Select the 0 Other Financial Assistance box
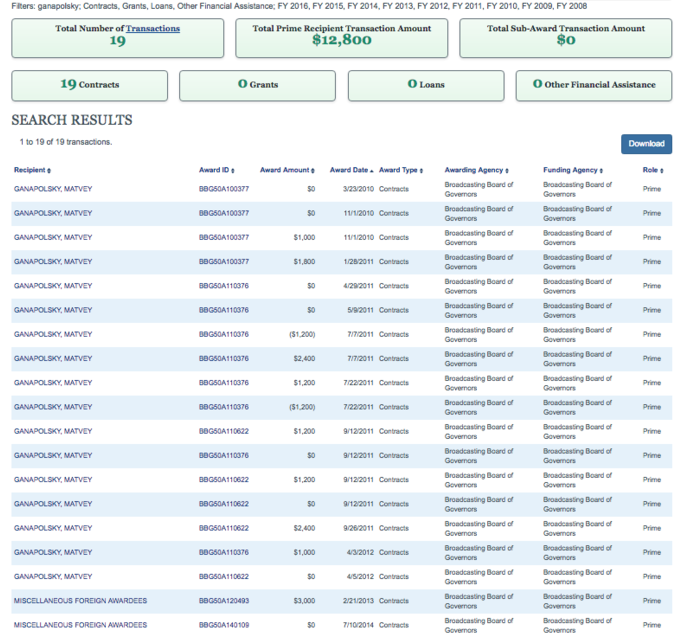The image size is (690, 642). coord(594,85)
